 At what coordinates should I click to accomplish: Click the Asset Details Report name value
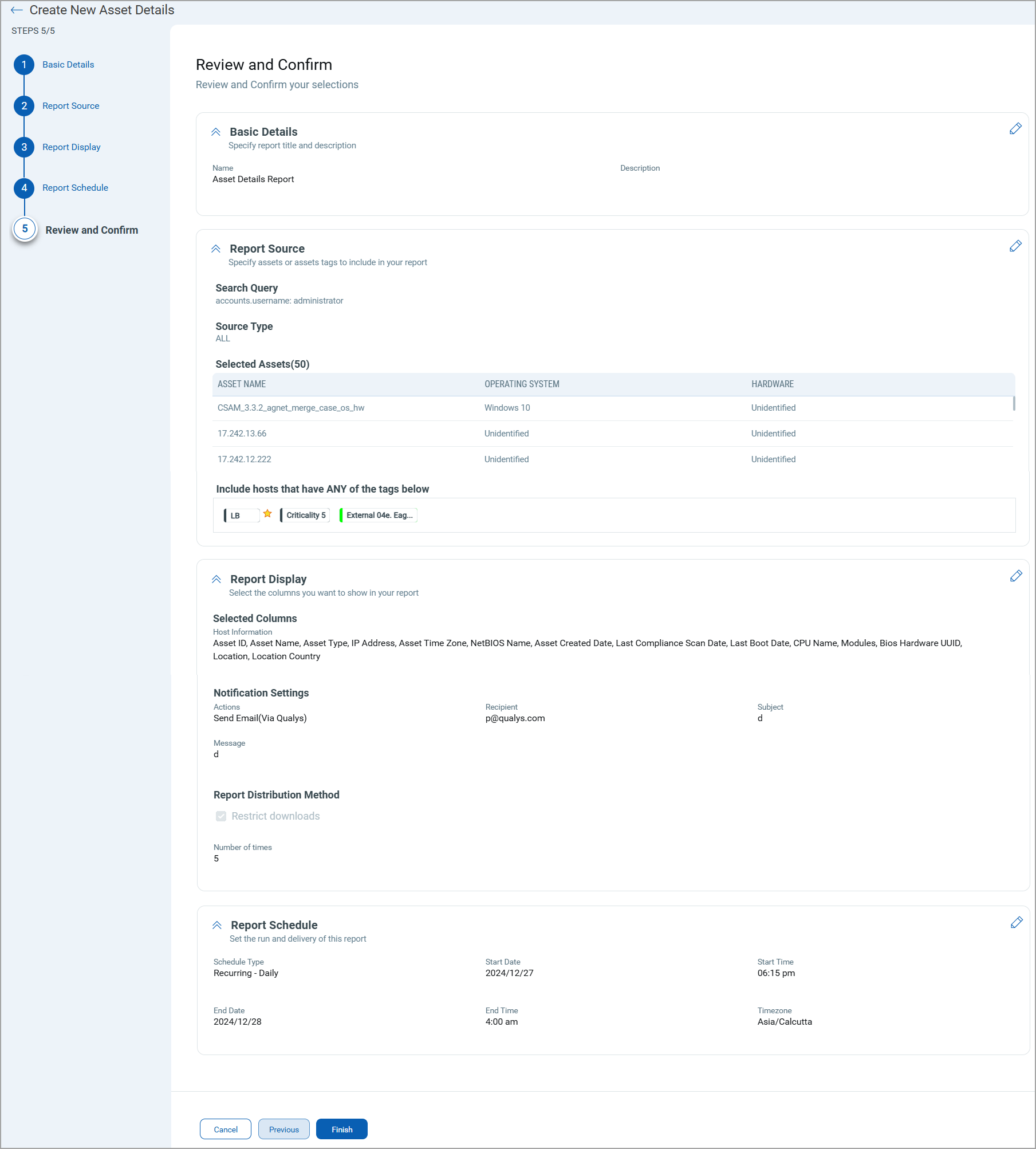point(253,179)
